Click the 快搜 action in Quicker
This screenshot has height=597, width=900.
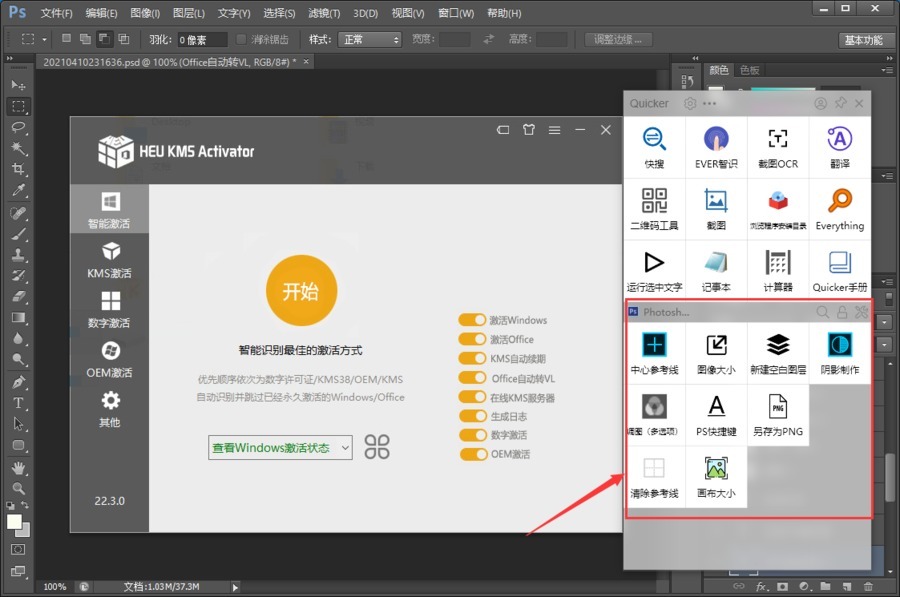[654, 148]
